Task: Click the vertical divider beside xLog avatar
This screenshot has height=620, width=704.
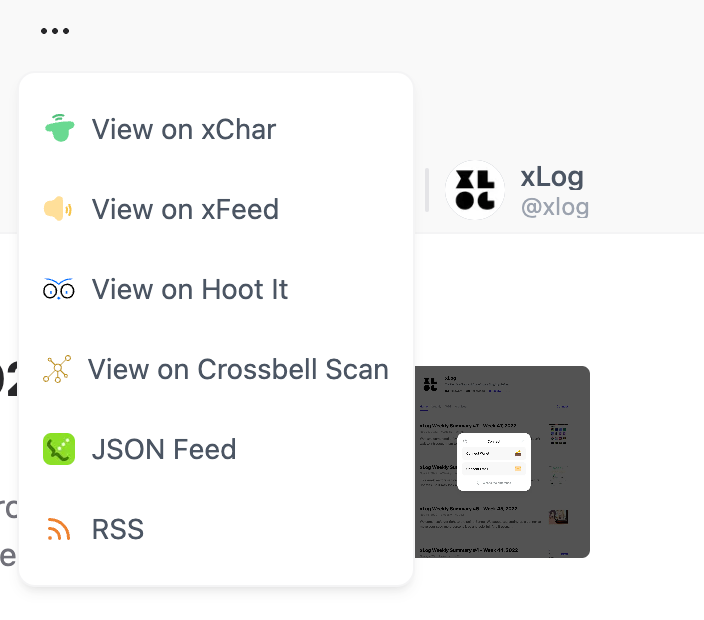Action: point(427,190)
